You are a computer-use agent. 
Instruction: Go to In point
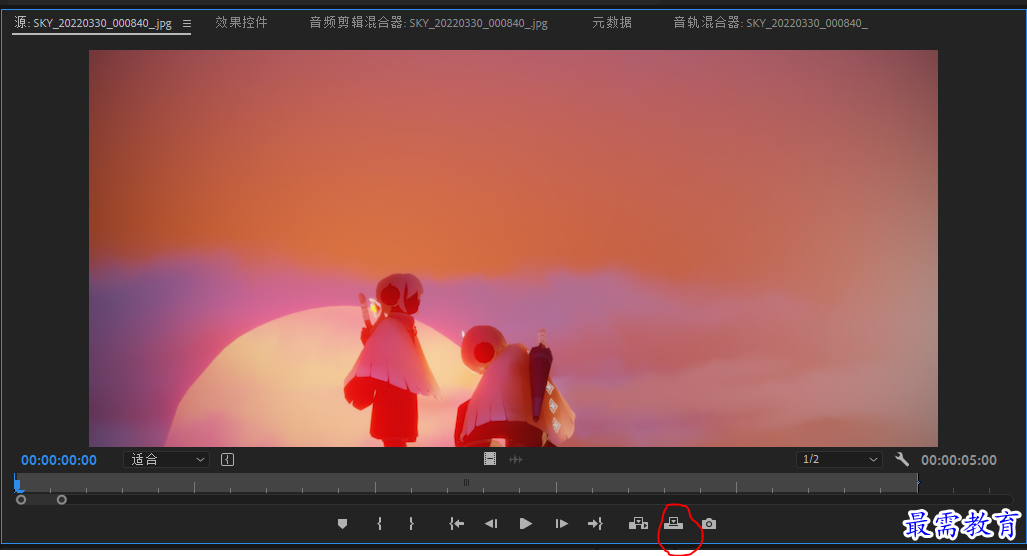[x=457, y=524]
